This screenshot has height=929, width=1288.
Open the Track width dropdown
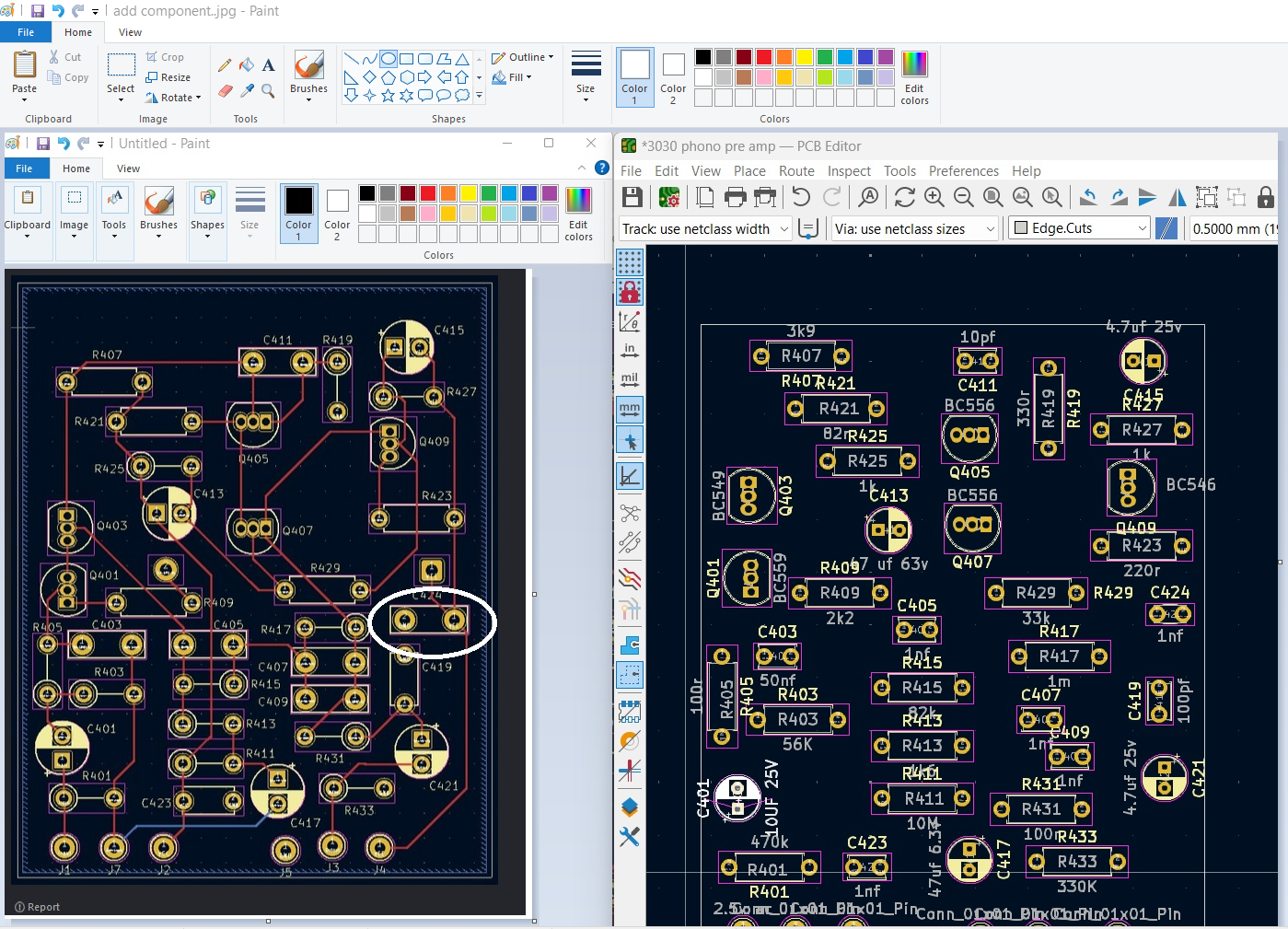click(x=705, y=228)
